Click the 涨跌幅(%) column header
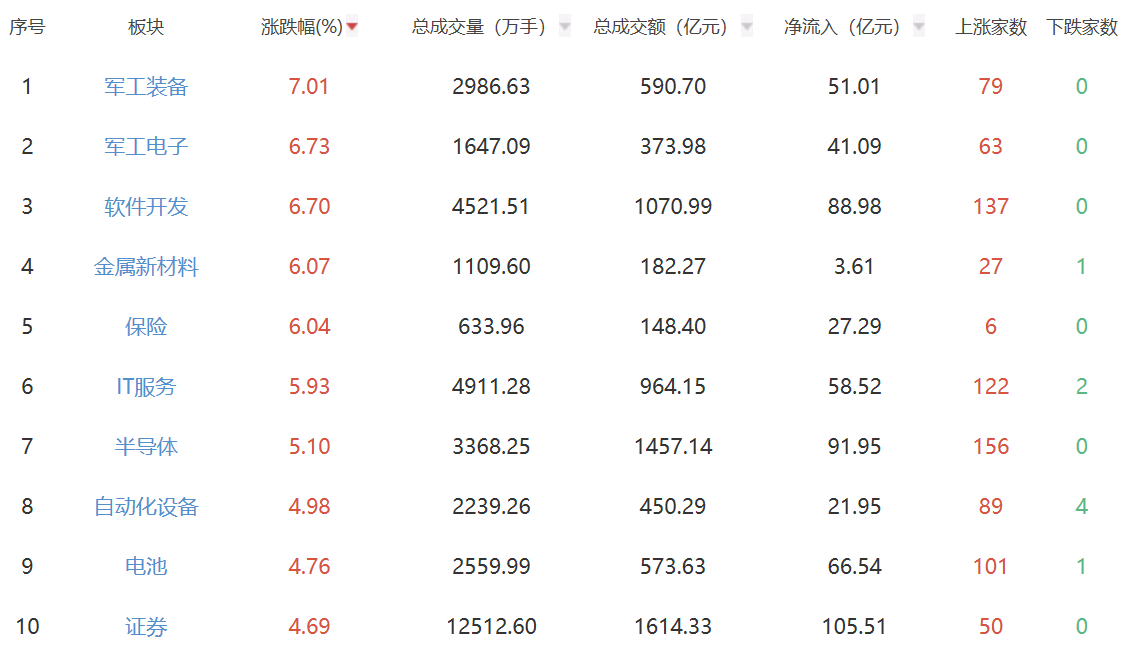This screenshot has height=648, width=1121. click(x=301, y=28)
